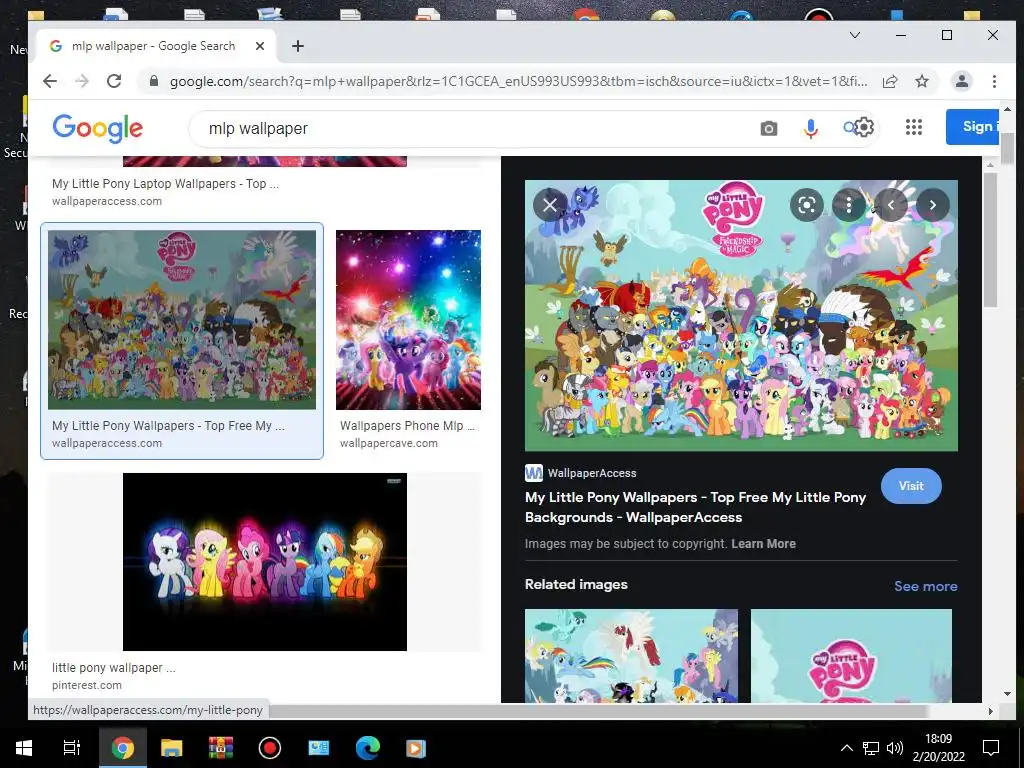
Task: Open the network icon in the tray
Action: click(x=871, y=748)
